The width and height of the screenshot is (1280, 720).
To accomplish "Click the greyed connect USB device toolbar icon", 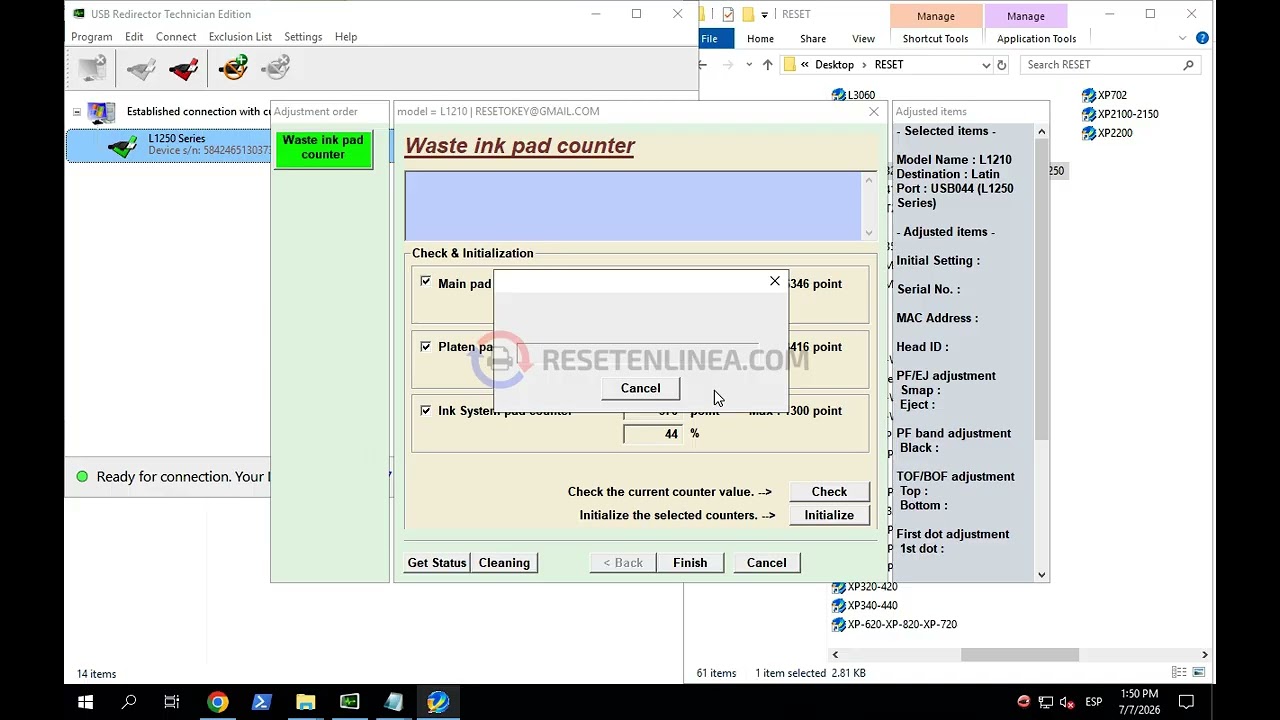I will tap(141, 68).
